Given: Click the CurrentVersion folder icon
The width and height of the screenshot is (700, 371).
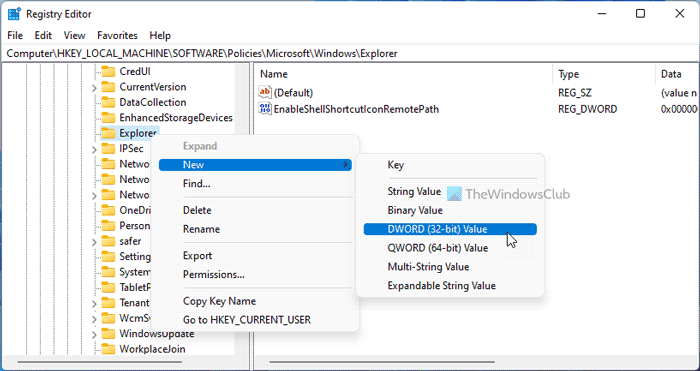Looking at the screenshot, I should point(108,87).
